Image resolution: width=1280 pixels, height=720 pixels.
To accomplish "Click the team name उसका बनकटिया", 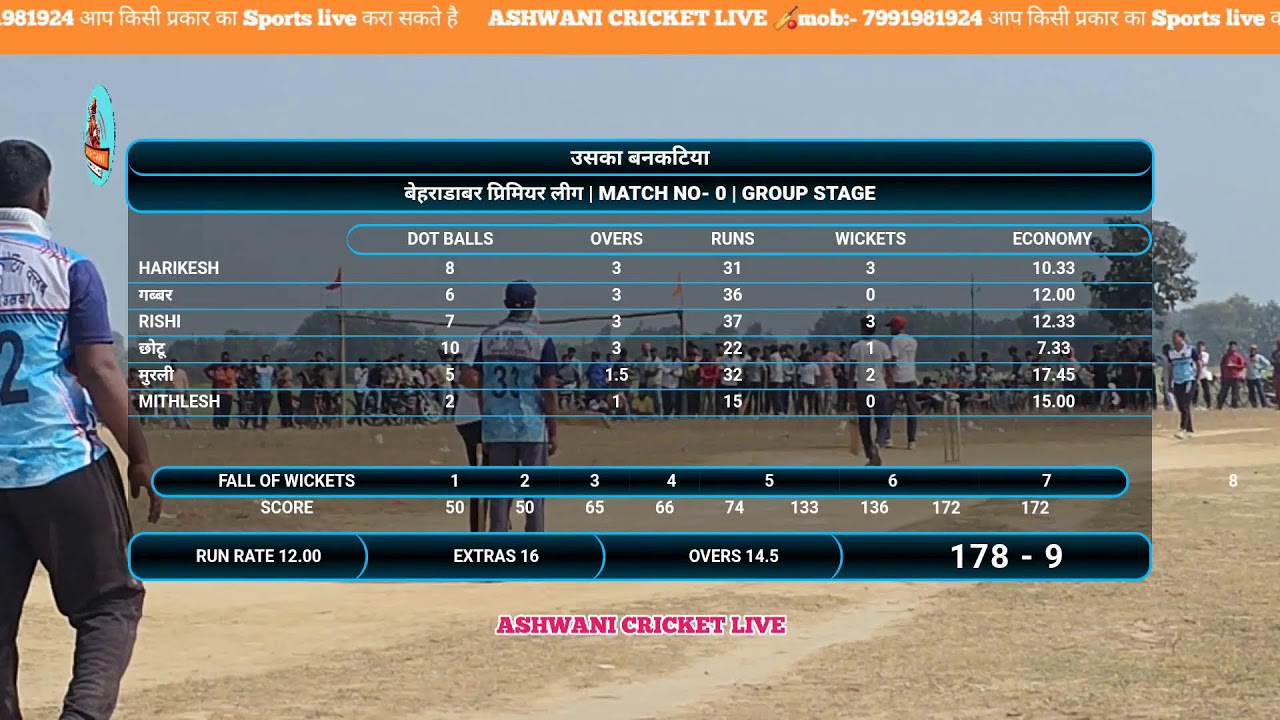I will pos(640,158).
